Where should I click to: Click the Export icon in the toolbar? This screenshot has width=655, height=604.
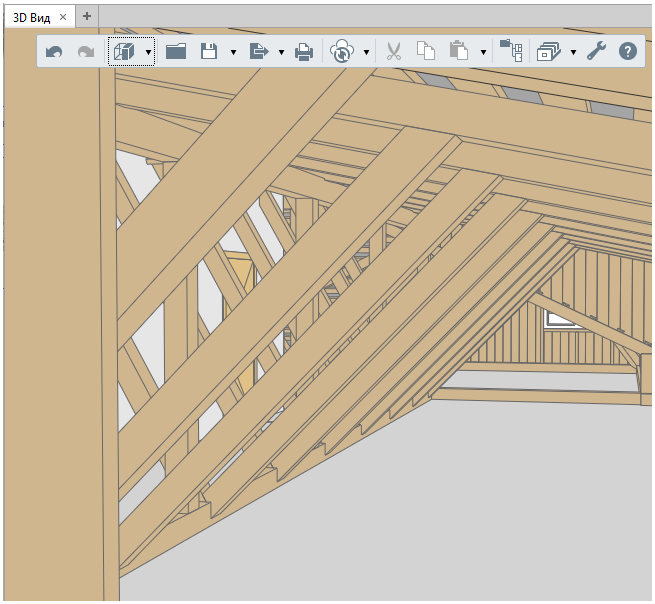click(258, 52)
